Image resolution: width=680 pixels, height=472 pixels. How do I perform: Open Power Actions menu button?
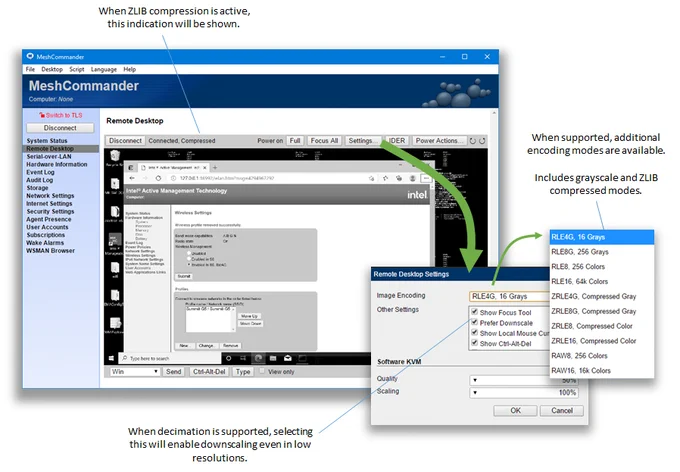click(439, 141)
